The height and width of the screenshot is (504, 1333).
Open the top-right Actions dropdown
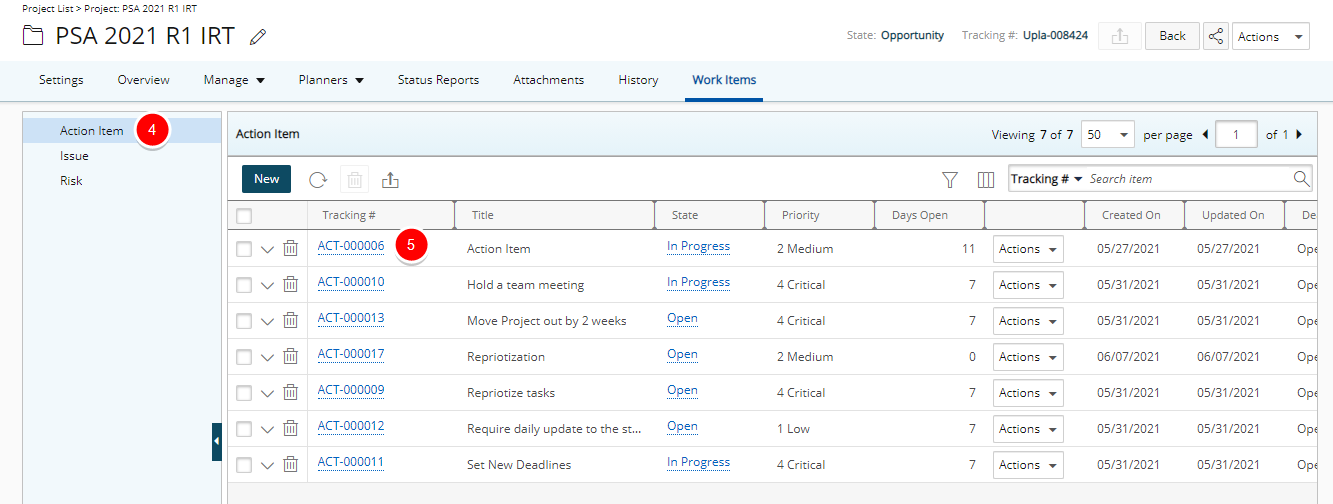click(1270, 36)
